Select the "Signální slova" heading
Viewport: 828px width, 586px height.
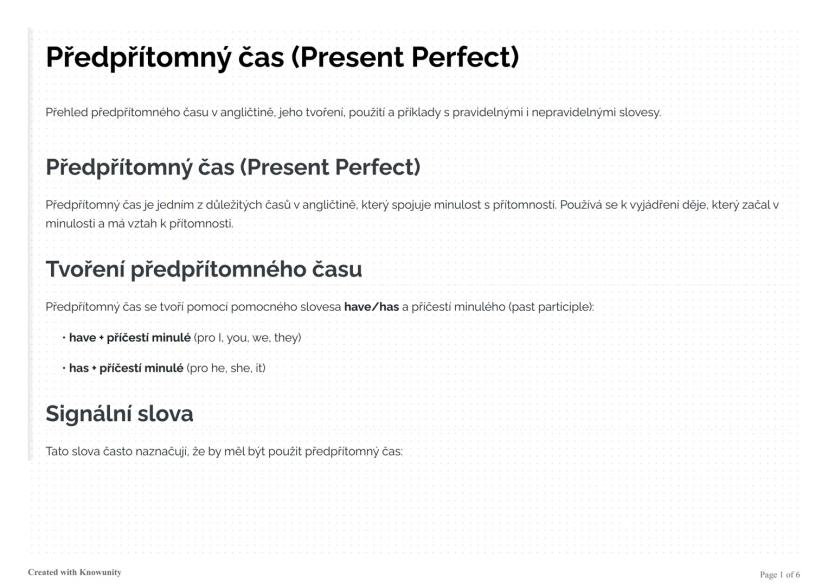click(x=120, y=413)
